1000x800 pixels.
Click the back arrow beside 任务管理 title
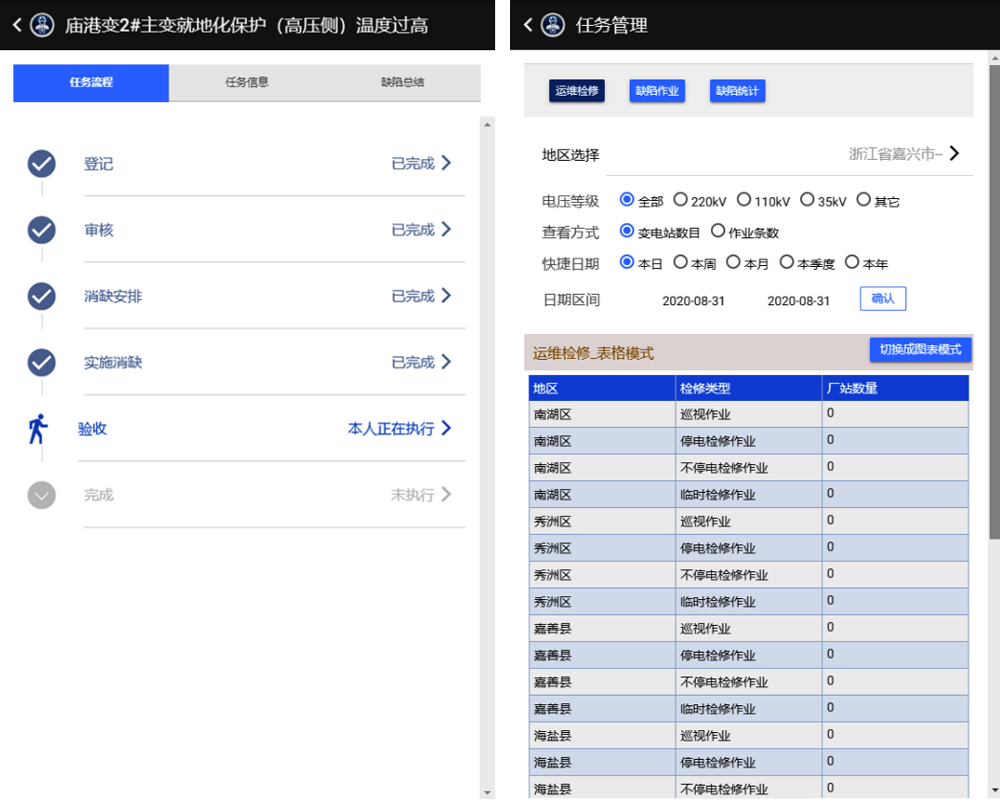tap(528, 25)
